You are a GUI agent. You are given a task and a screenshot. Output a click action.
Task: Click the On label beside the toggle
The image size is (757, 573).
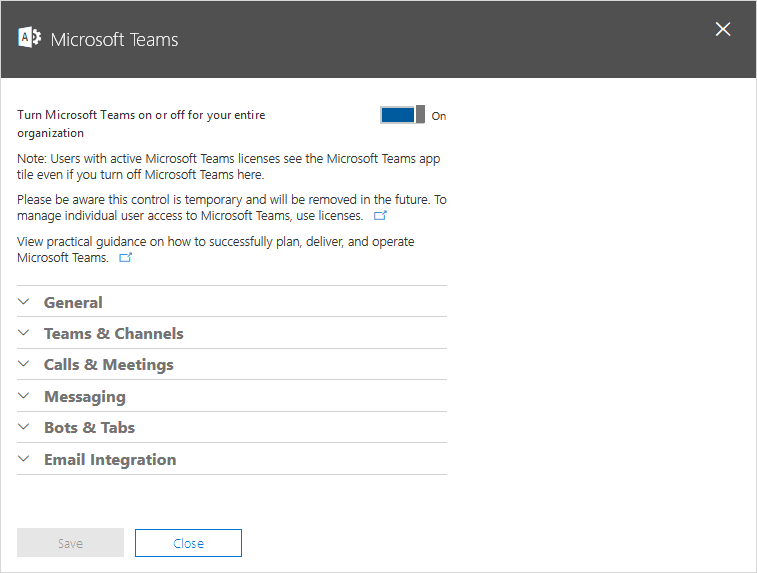point(439,116)
